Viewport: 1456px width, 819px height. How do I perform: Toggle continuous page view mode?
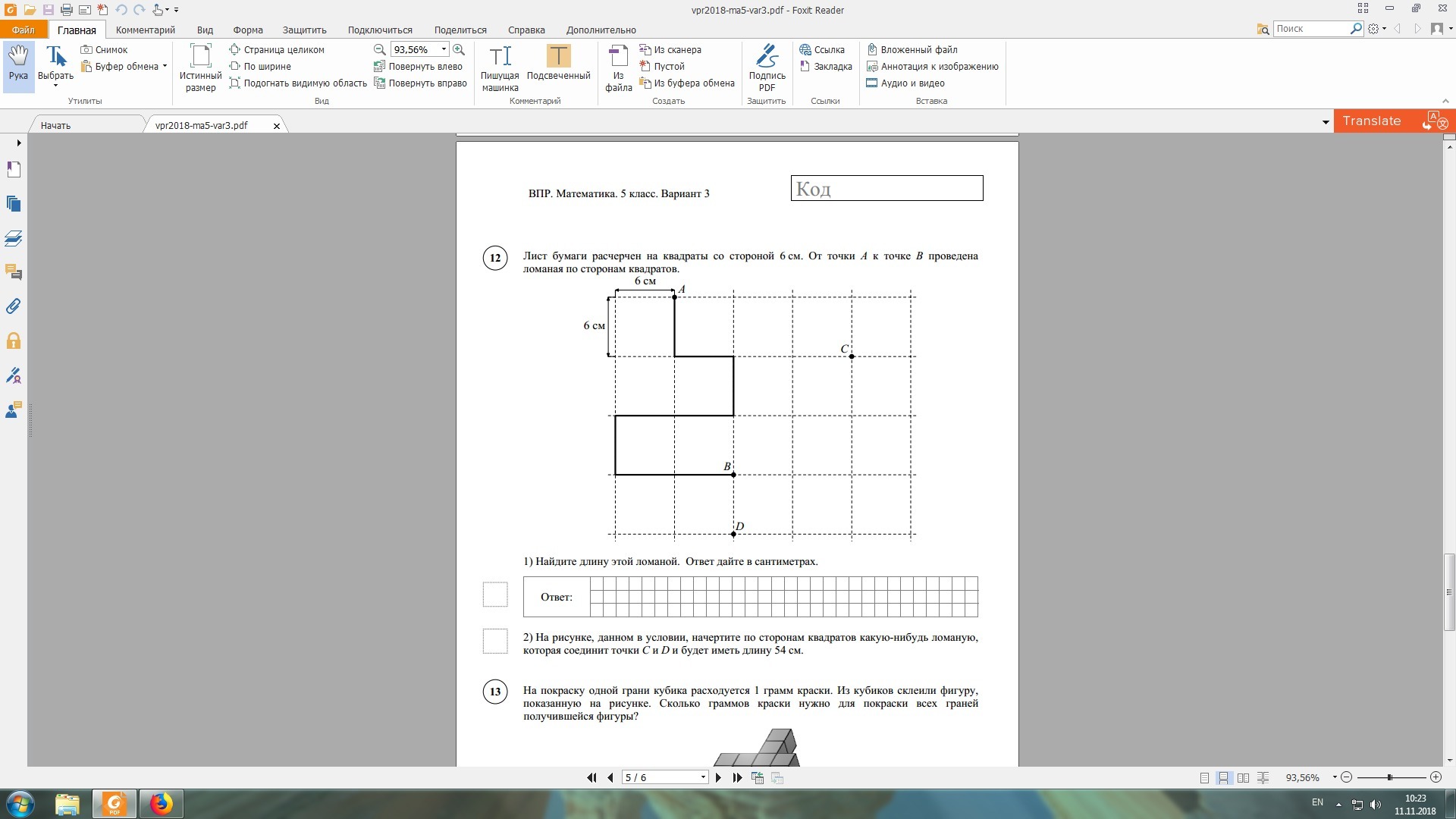[1223, 778]
